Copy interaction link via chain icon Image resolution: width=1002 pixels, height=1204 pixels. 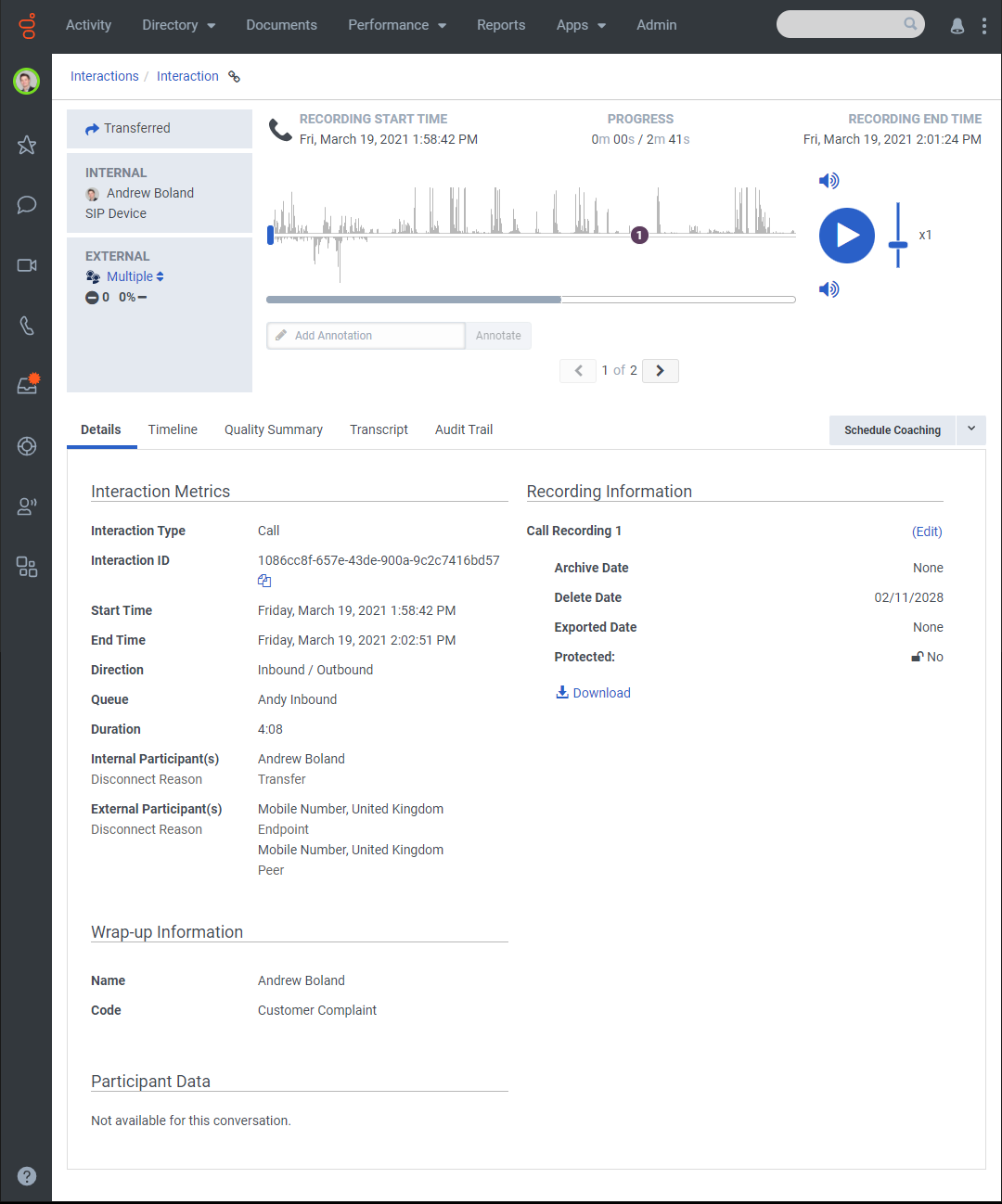click(235, 77)
